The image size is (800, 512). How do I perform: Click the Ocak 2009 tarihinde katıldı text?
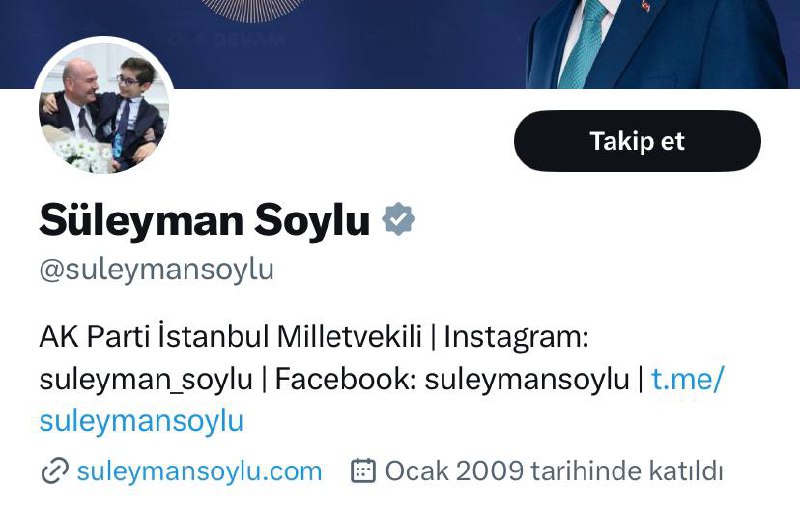(x=554, y=471)
